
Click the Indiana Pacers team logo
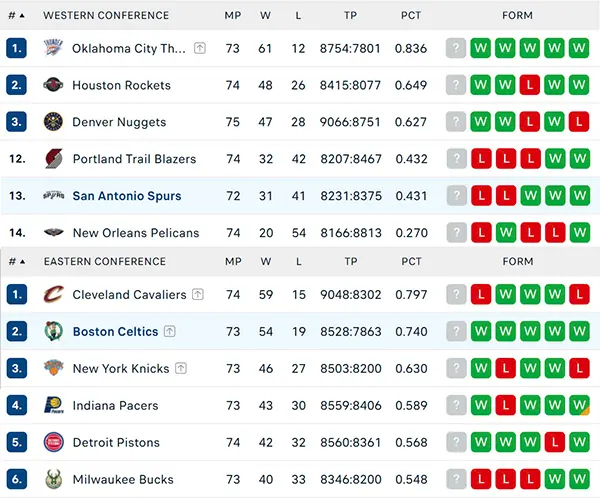(x=53, y=406)
